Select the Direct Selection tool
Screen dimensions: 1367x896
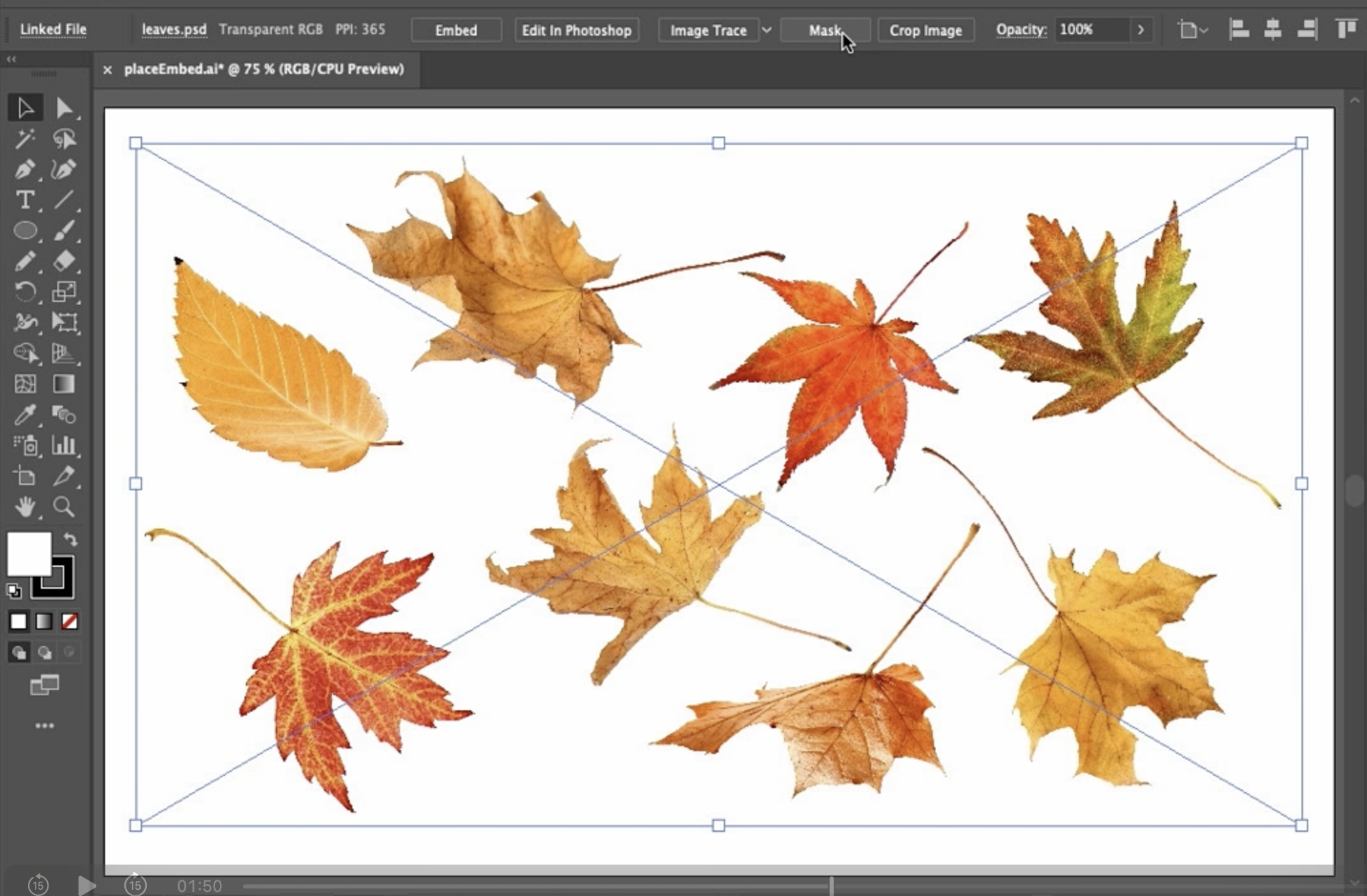point(64,108)
